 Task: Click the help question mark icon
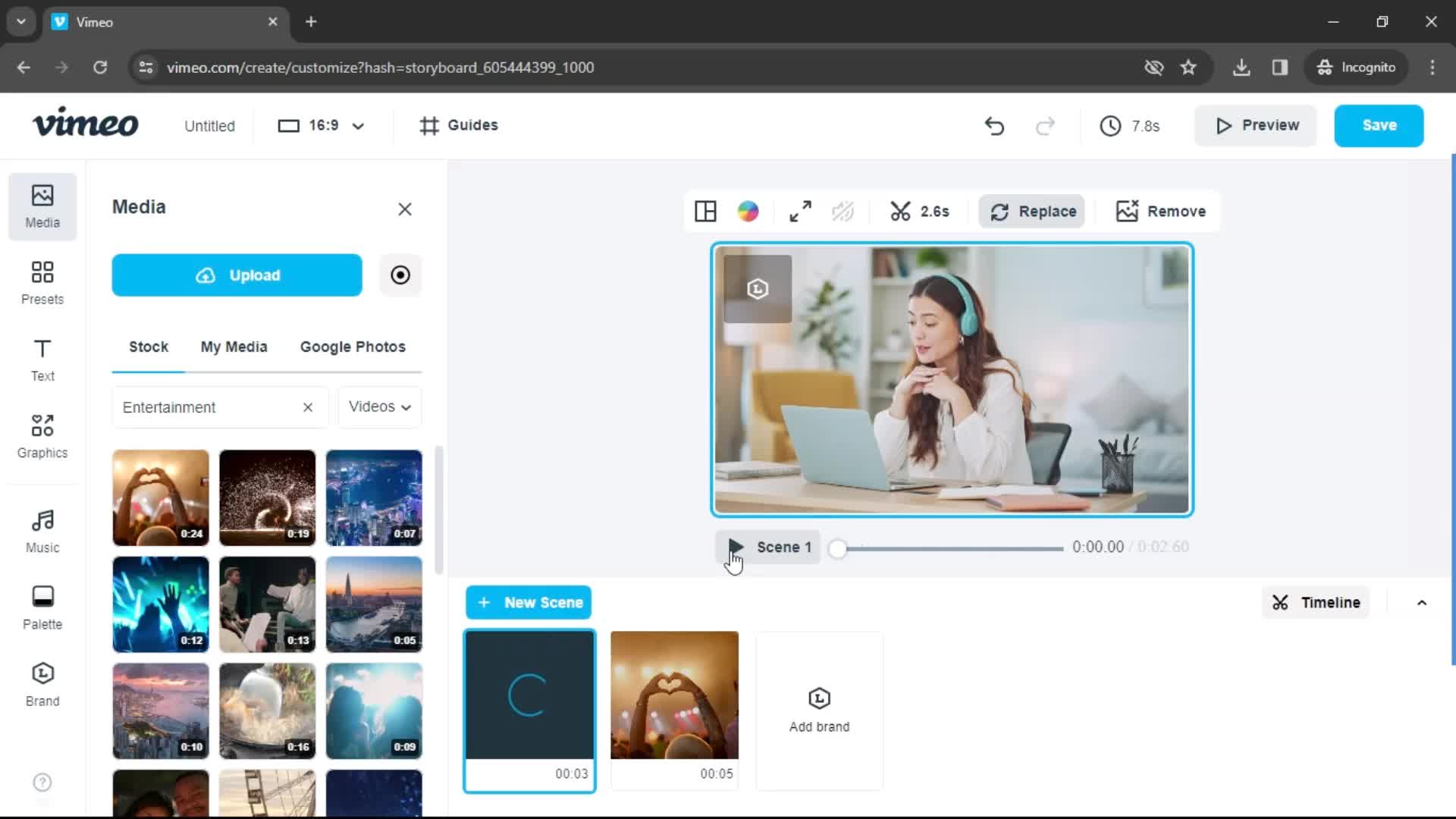42,782
